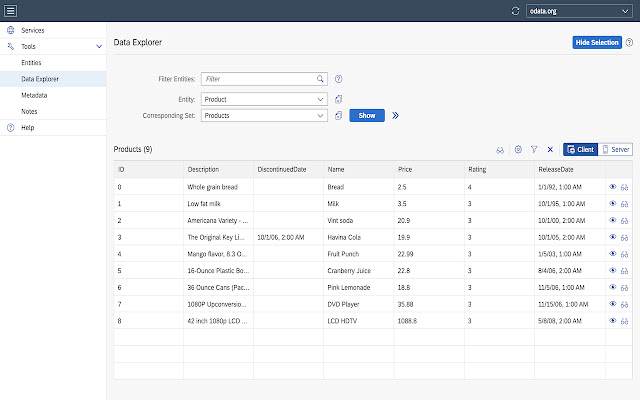640x400 pixels.
Task: Click the '10/1/06, 2:00 AM' discontinued date cell
Action: pyautogui.click(x=289, y=237)
